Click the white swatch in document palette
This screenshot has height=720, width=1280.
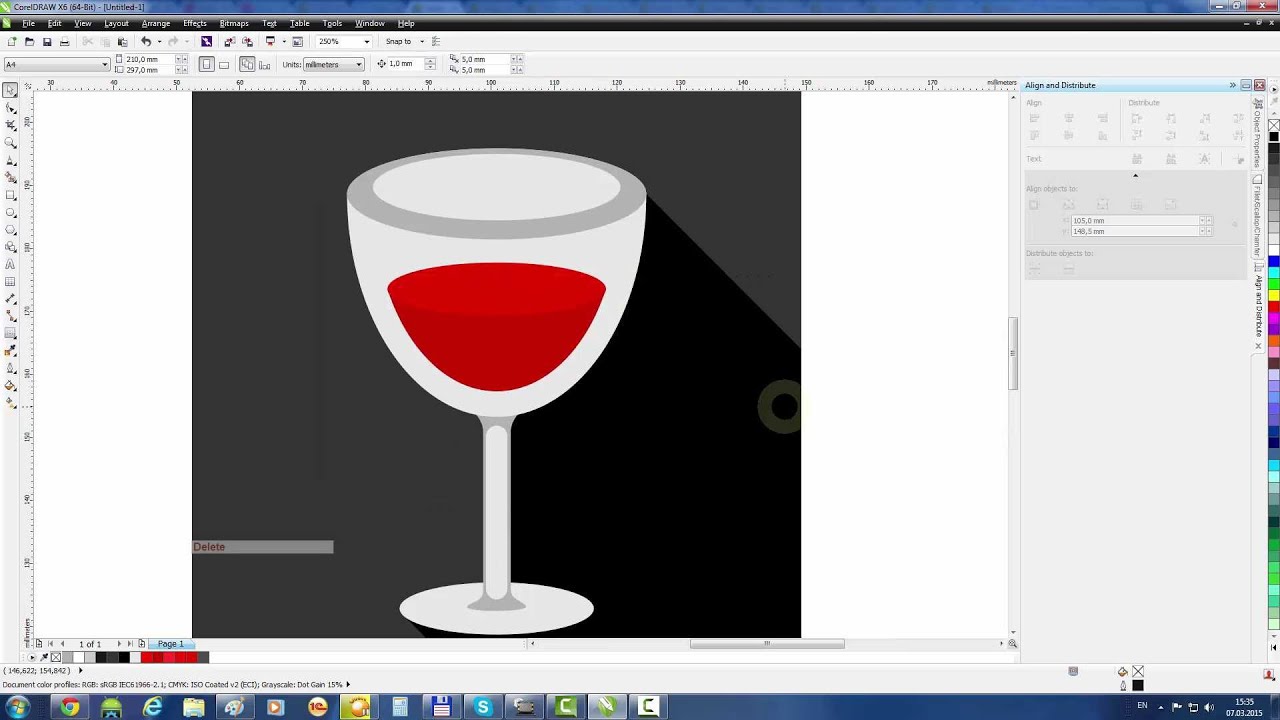78,658
